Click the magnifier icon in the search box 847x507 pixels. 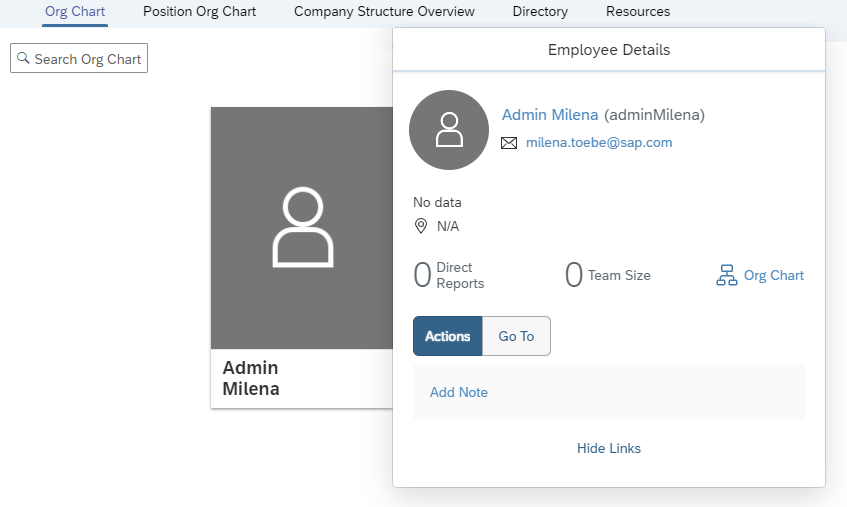(23, 58)
